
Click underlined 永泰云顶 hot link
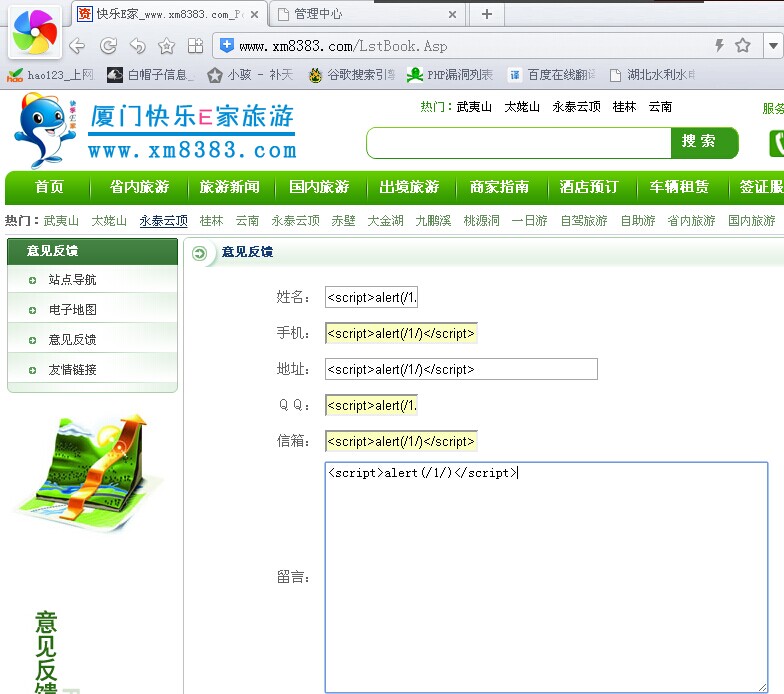[164, 220]
